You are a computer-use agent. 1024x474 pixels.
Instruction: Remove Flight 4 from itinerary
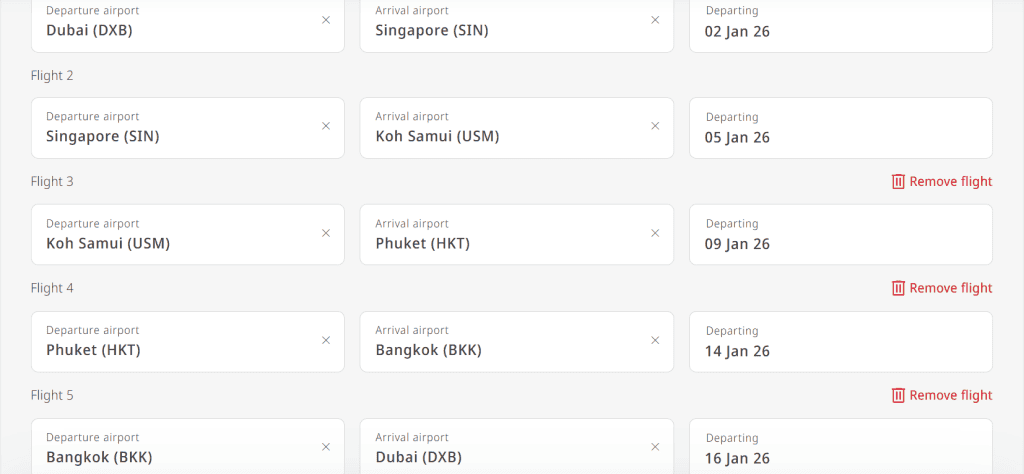pyautogui.click(x=941, y=288)
